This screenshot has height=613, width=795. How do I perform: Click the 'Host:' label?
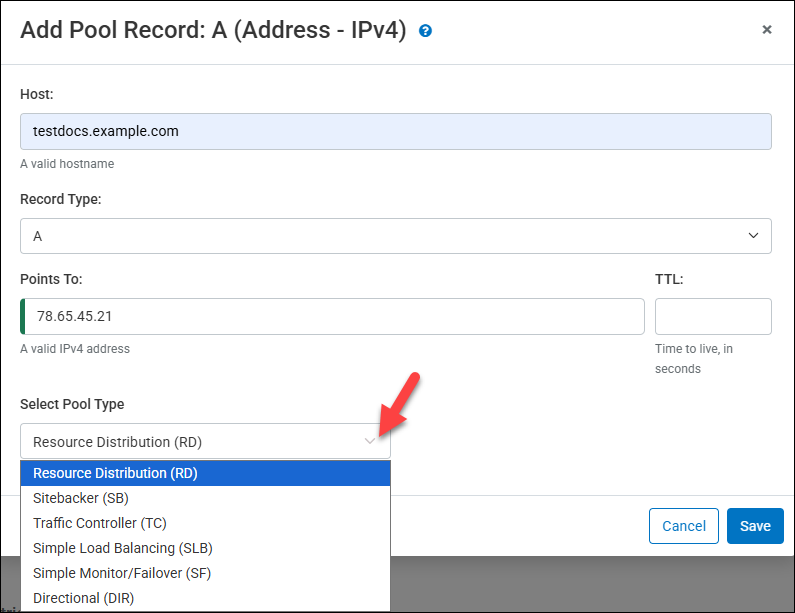(x=37, y=94)
